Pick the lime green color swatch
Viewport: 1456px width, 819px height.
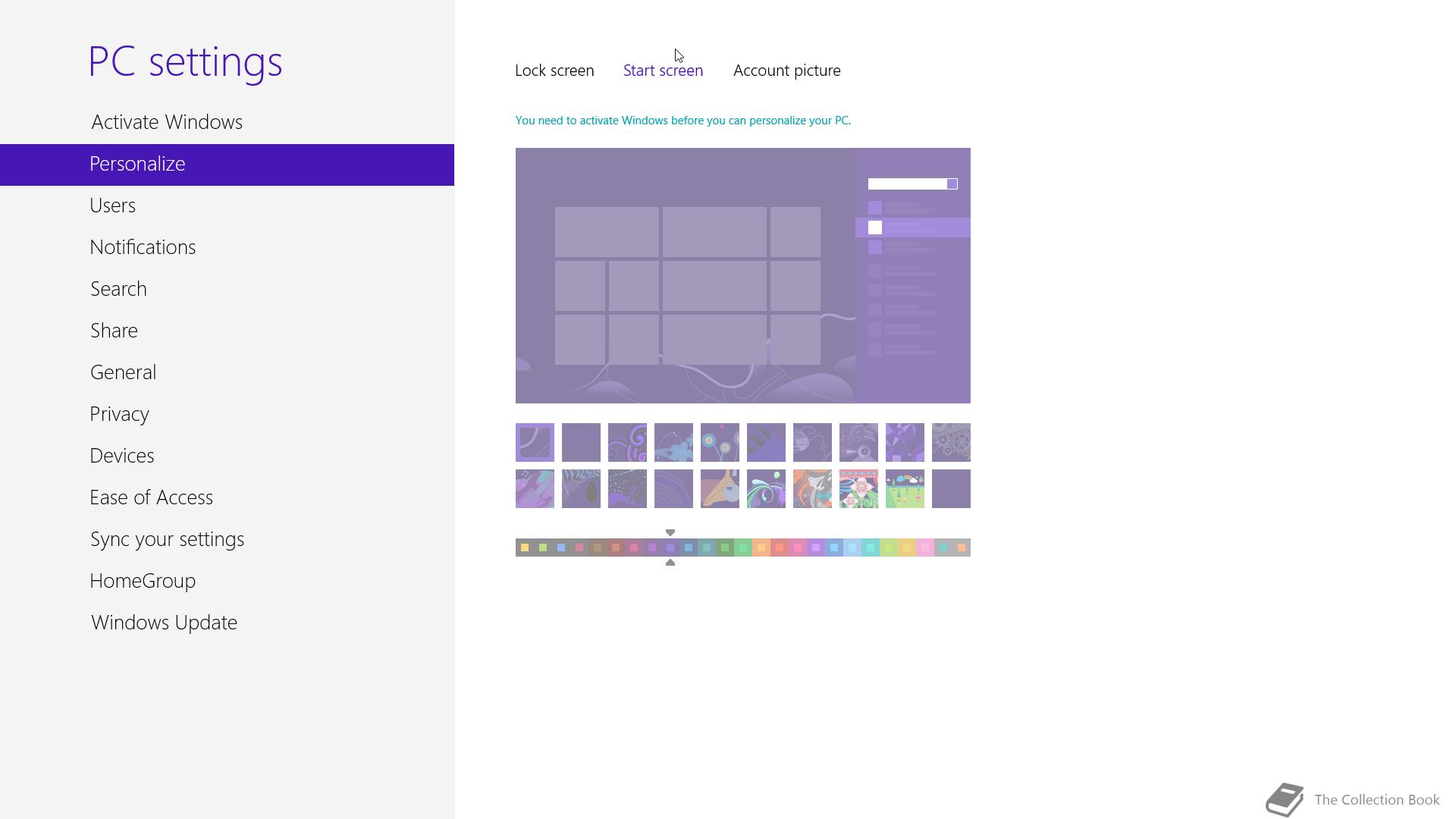pyautogui.click(x=889, y=548)
